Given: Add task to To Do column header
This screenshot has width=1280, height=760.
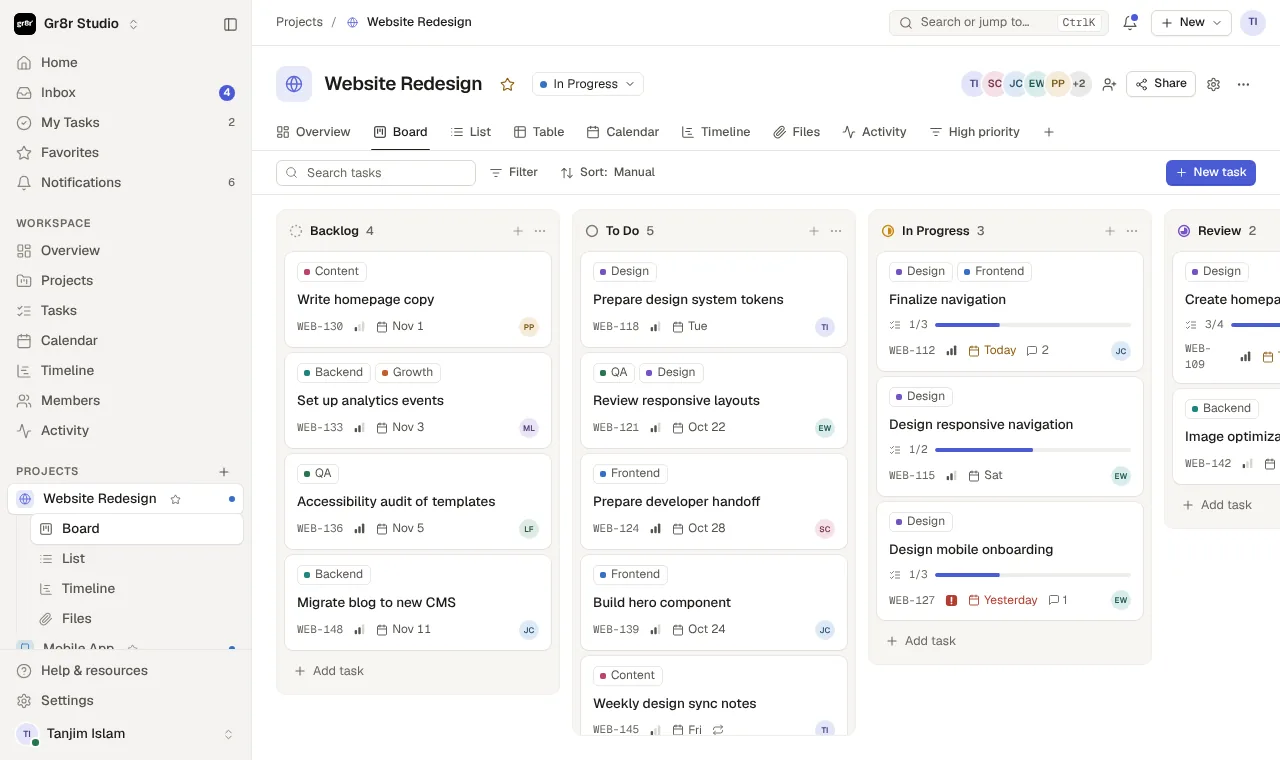Looking at the screenshot, I should coord(814,231).
